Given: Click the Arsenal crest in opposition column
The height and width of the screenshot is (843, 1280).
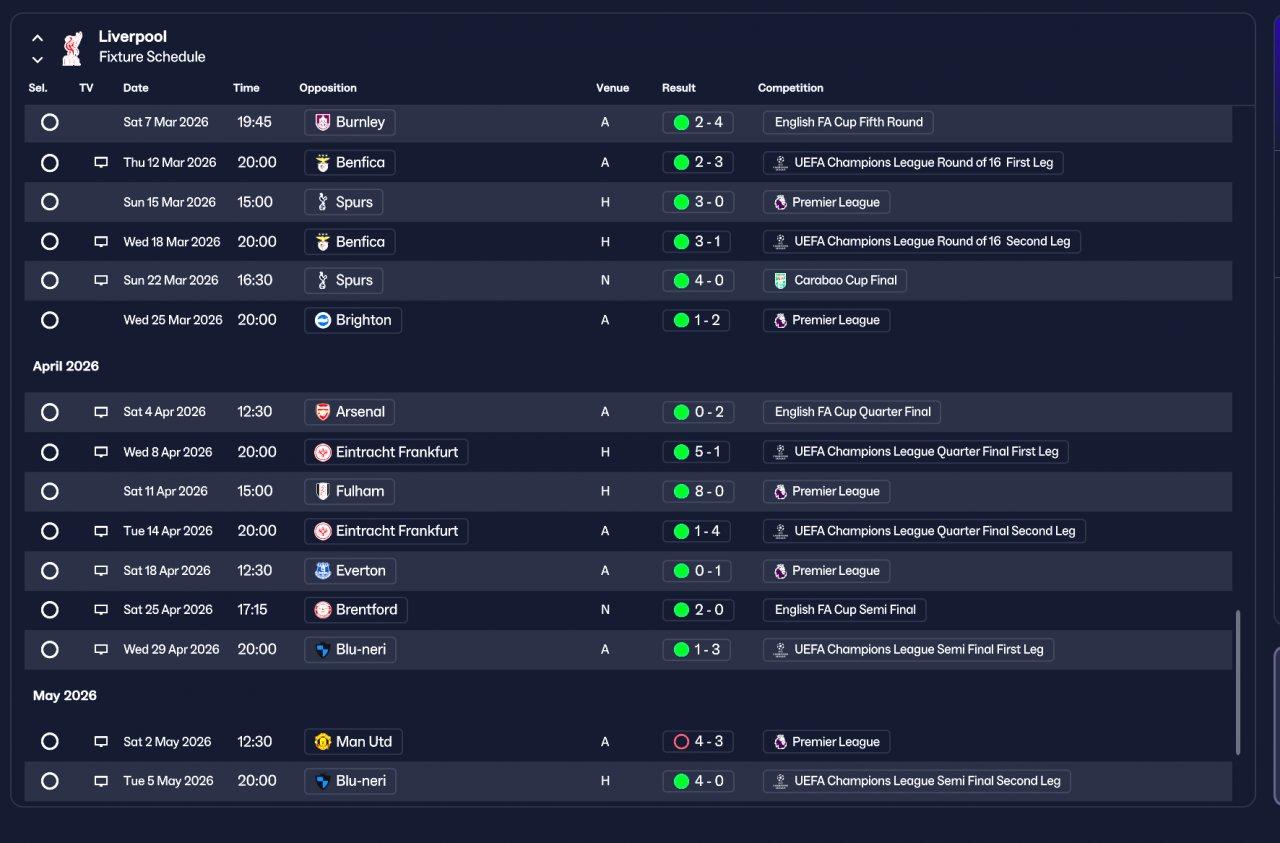Looking at the screenshot, I should click(x=322, y=412).
